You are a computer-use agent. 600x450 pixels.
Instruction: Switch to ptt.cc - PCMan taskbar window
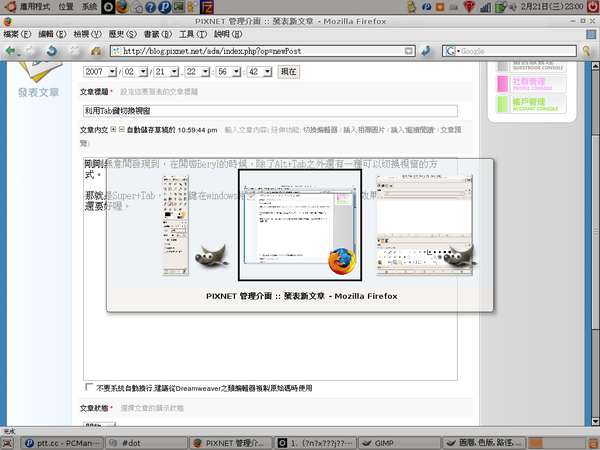(x=61, y=443)
